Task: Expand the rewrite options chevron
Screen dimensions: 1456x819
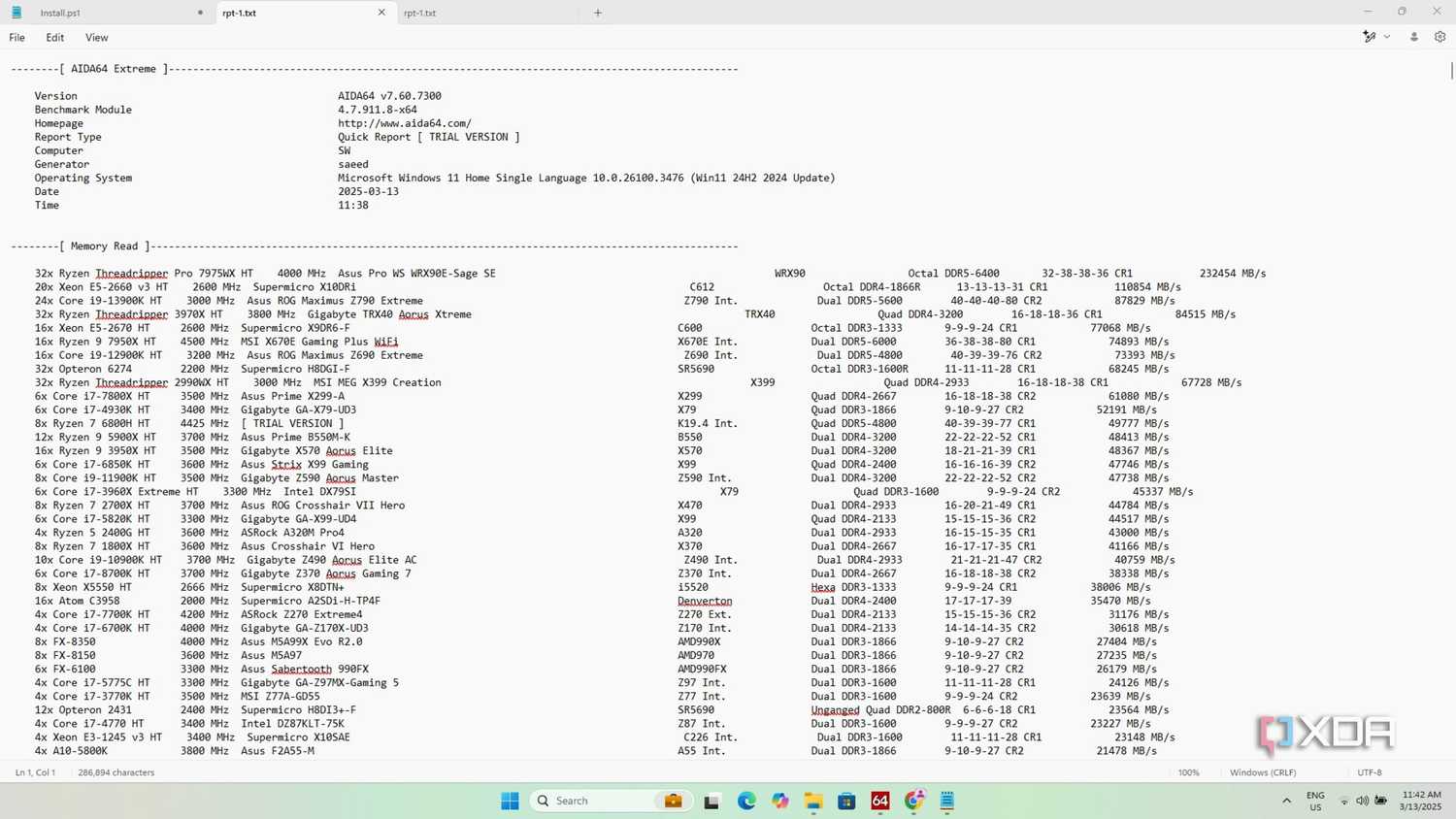Action: [1387, 37]
